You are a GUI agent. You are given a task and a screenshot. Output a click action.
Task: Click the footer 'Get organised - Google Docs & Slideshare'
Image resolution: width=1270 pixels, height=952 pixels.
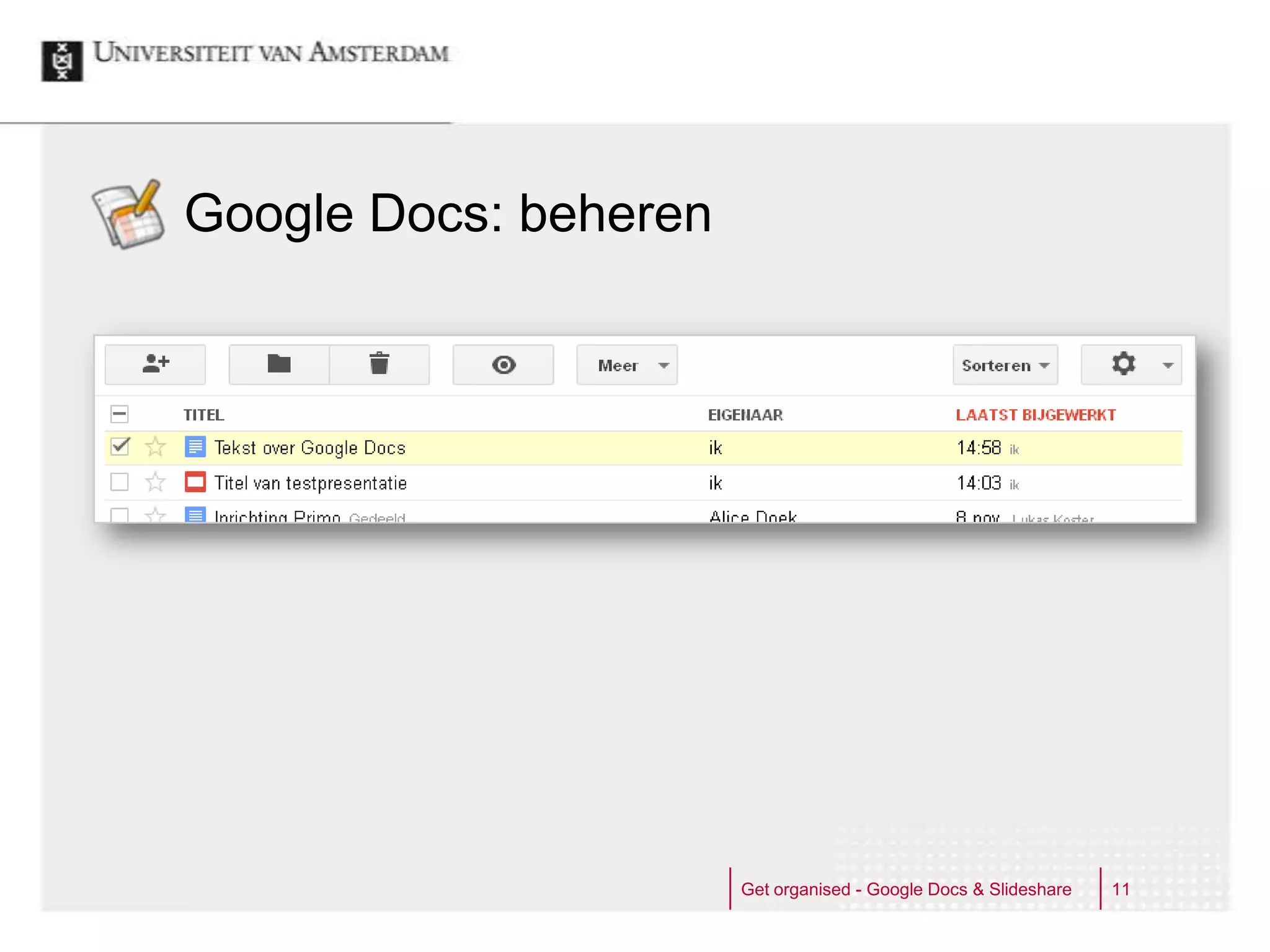[906, 889]
